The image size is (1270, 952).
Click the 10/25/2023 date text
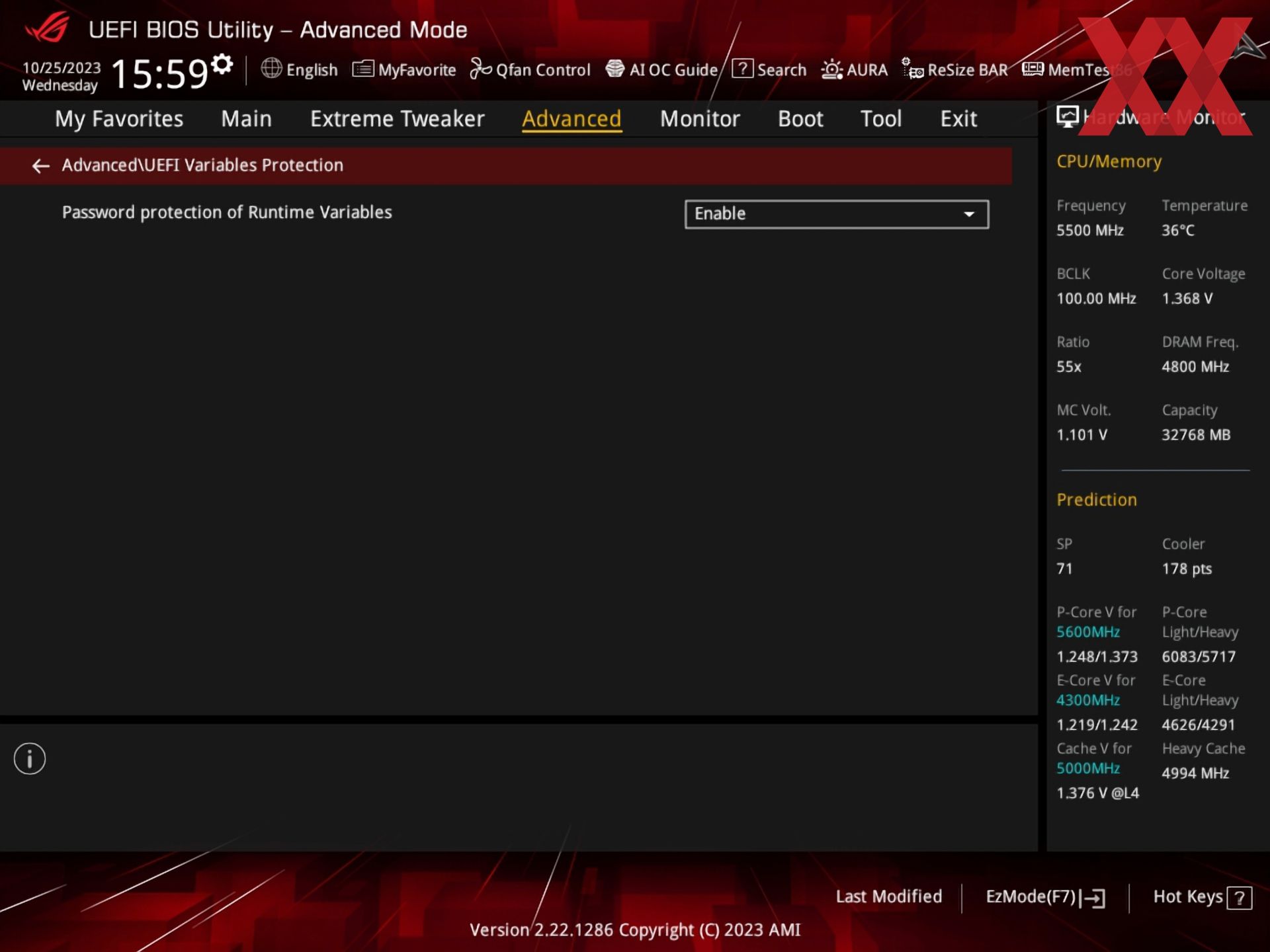pyautogui.click(x=62, y=67)
